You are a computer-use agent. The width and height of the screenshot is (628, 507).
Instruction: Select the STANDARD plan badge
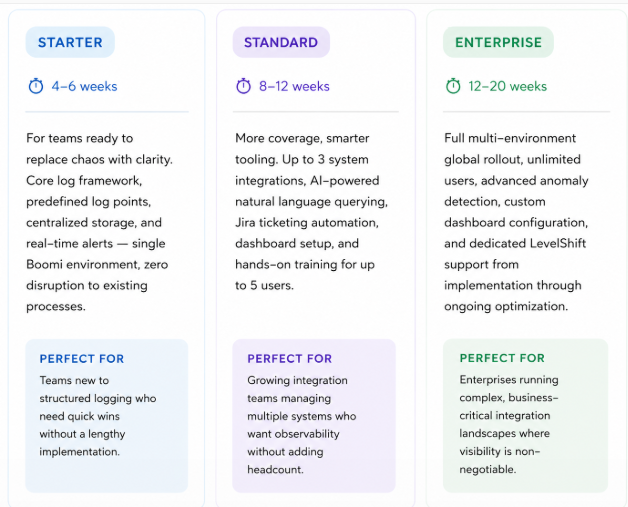[281, 42]
